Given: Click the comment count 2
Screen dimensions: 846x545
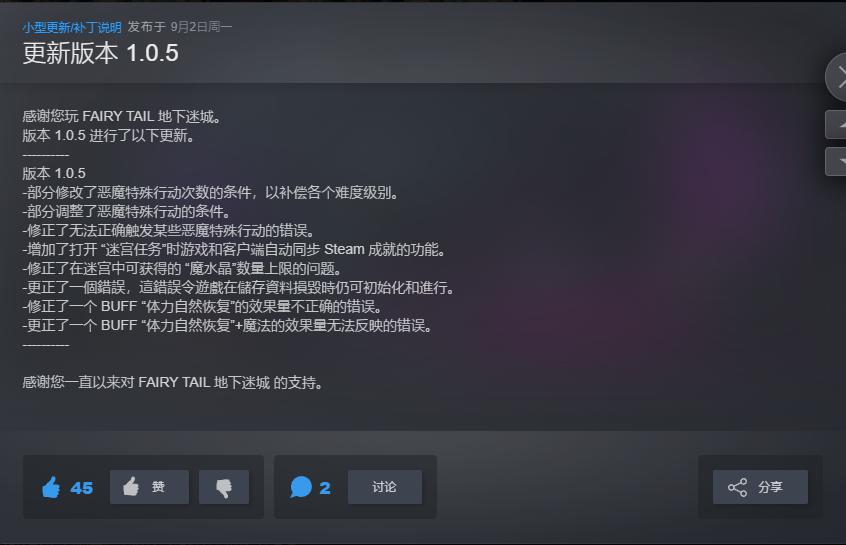Looking at the screenshot, I should 325,488.
